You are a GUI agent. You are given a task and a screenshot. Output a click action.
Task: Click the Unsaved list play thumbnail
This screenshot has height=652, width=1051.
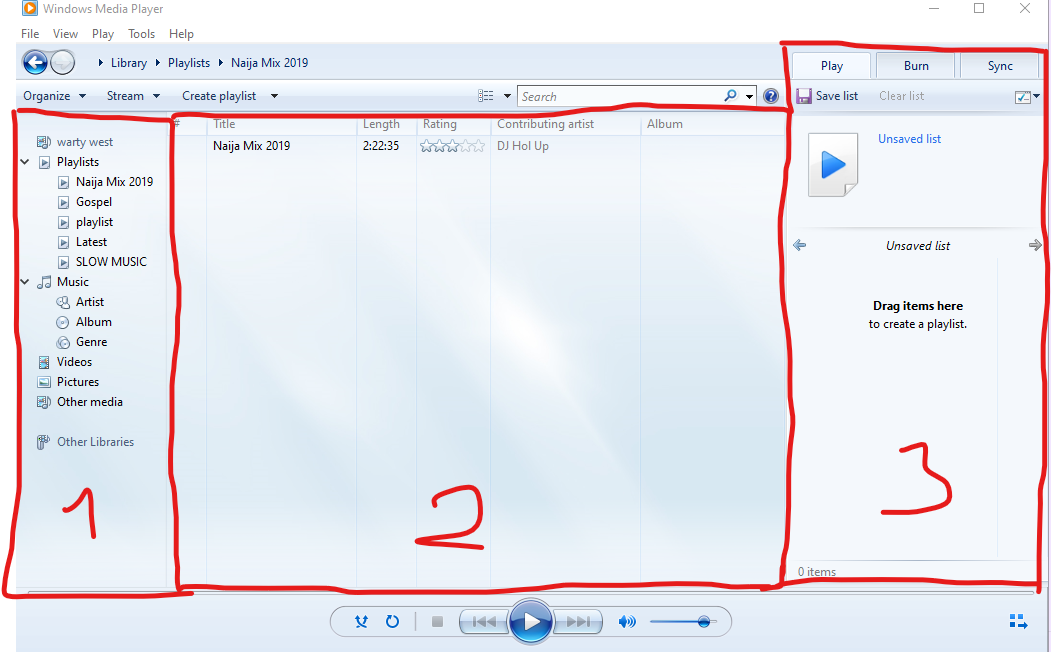[x=832, y=165]
